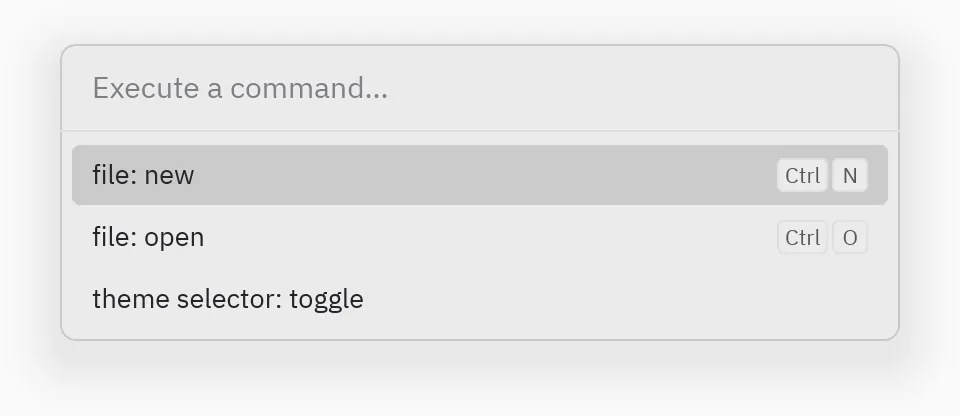Image resolution: width=960 pixels, height=416 pixels.
Task: Run the "theme selector: toggle" command
Action: 480,299
